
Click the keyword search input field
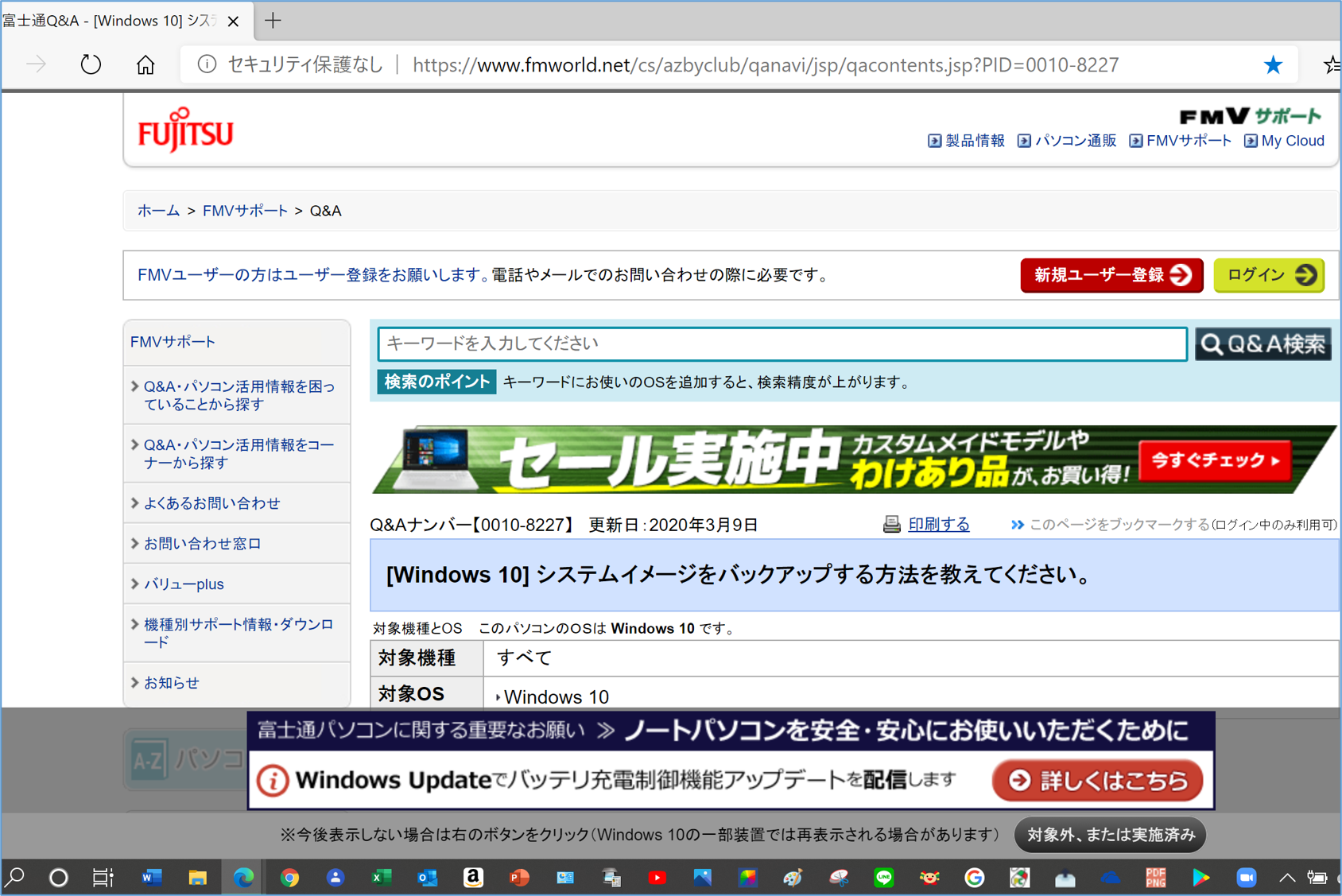pos(782,343)
